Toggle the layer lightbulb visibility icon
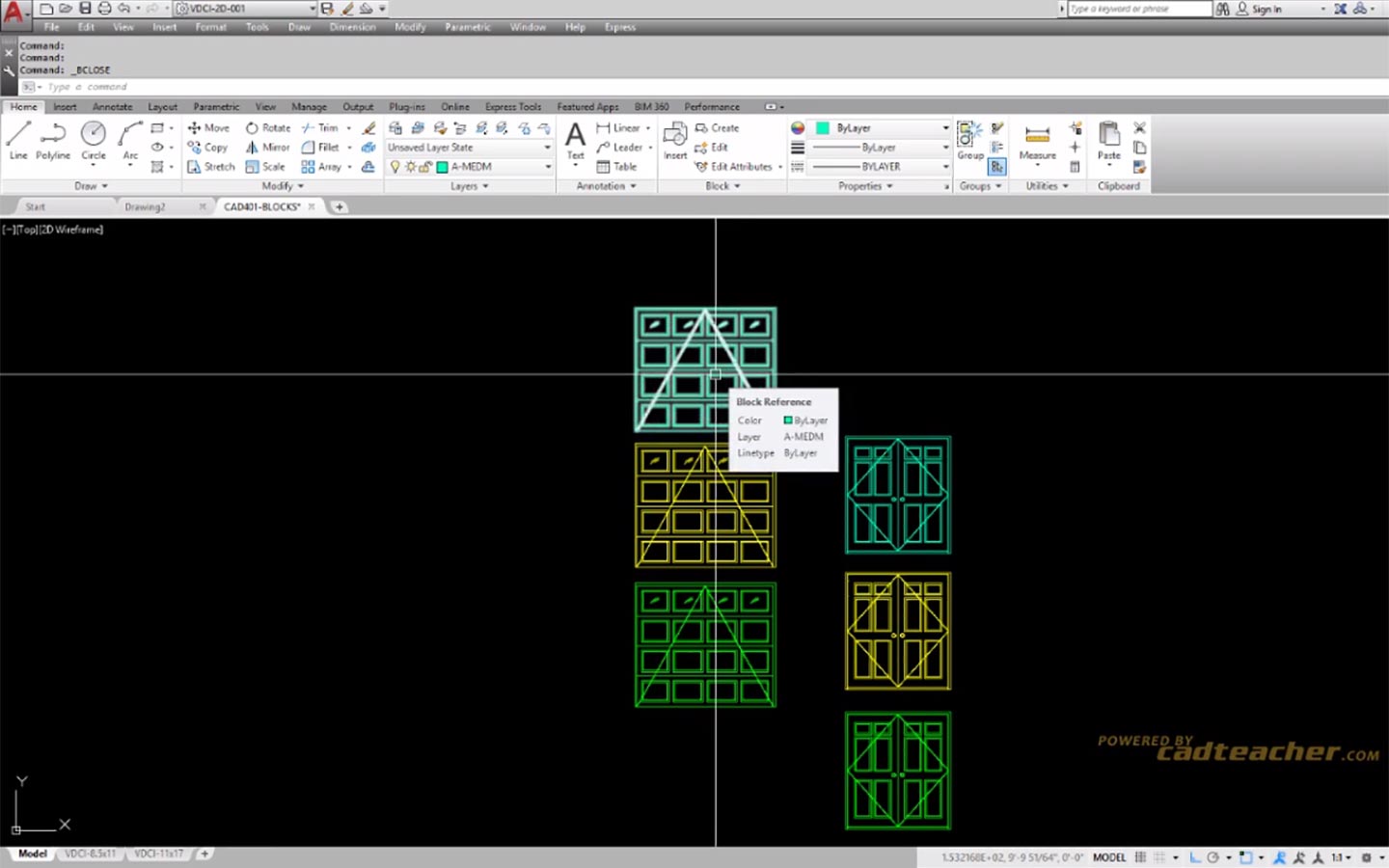The image size is (1389, 868). coord(395,166)
